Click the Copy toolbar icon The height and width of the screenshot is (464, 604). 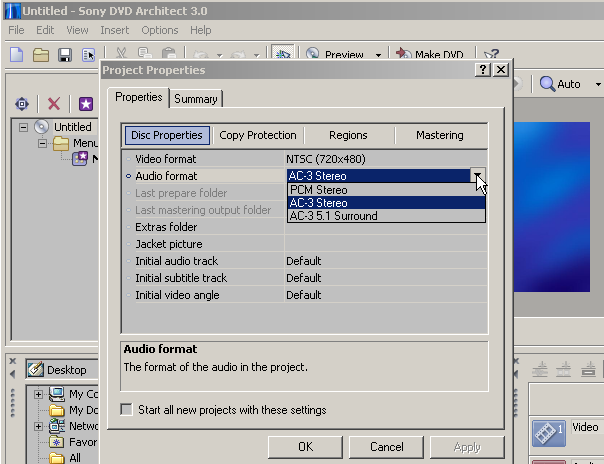[x=145, y=53]
